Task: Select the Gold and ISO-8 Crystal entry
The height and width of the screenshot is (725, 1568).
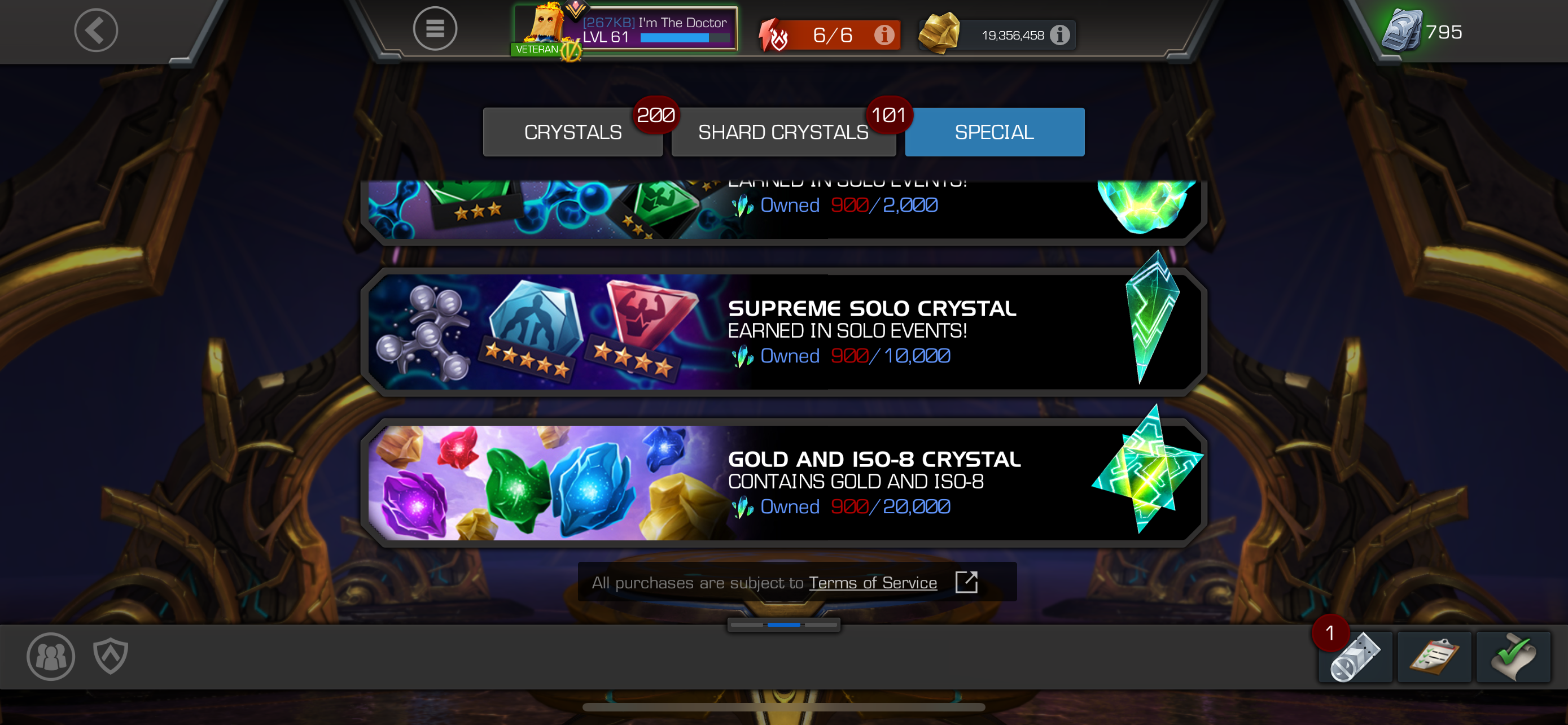Action: click(783, 482)
